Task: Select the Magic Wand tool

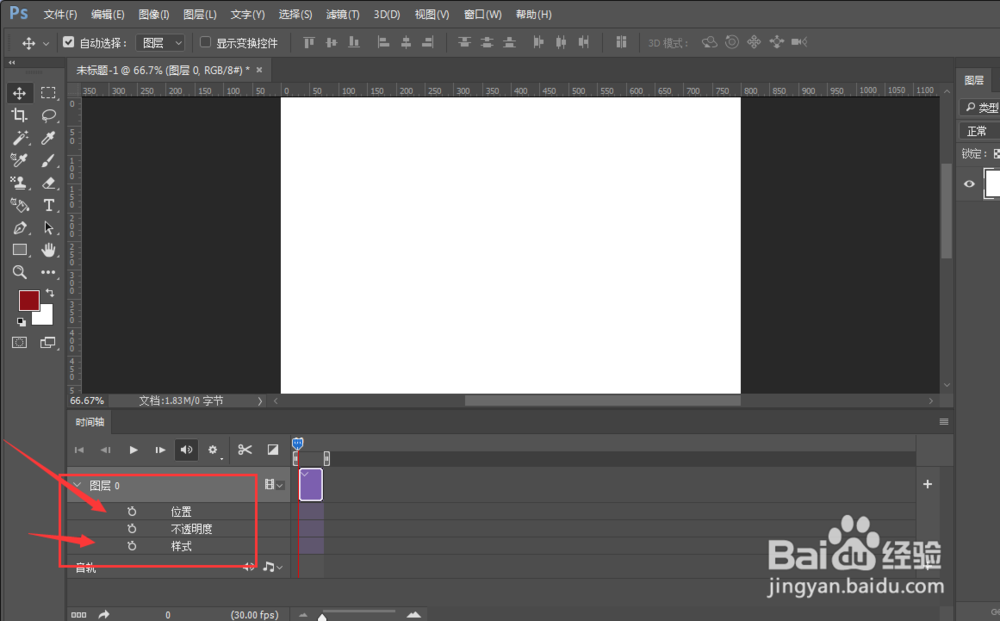Action: point(19,138)
